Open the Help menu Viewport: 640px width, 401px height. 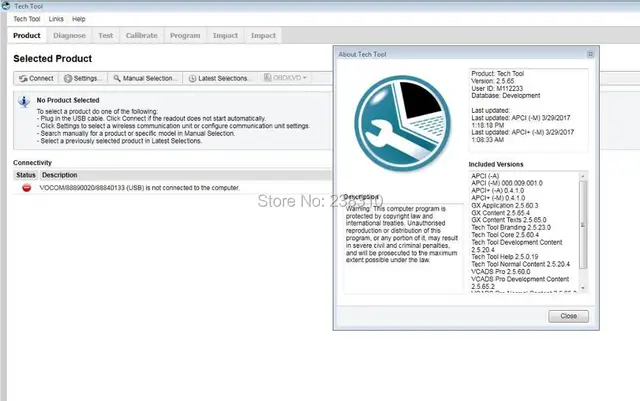click(x=79, y=19)
